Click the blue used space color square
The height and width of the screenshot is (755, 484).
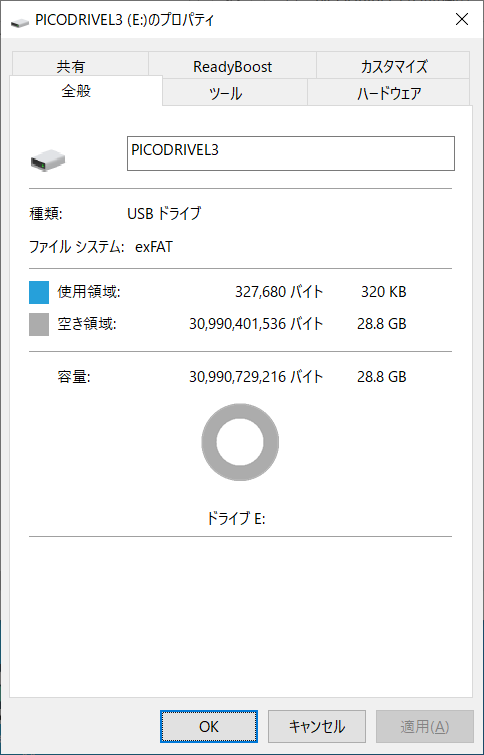point(39,293)
